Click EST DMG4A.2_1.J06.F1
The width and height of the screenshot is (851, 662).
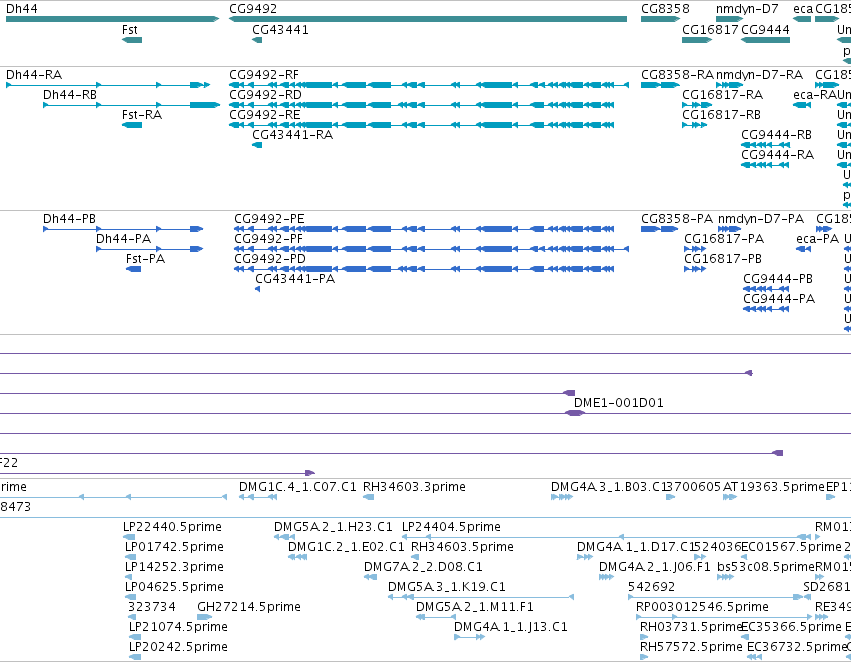click(606, 577)
